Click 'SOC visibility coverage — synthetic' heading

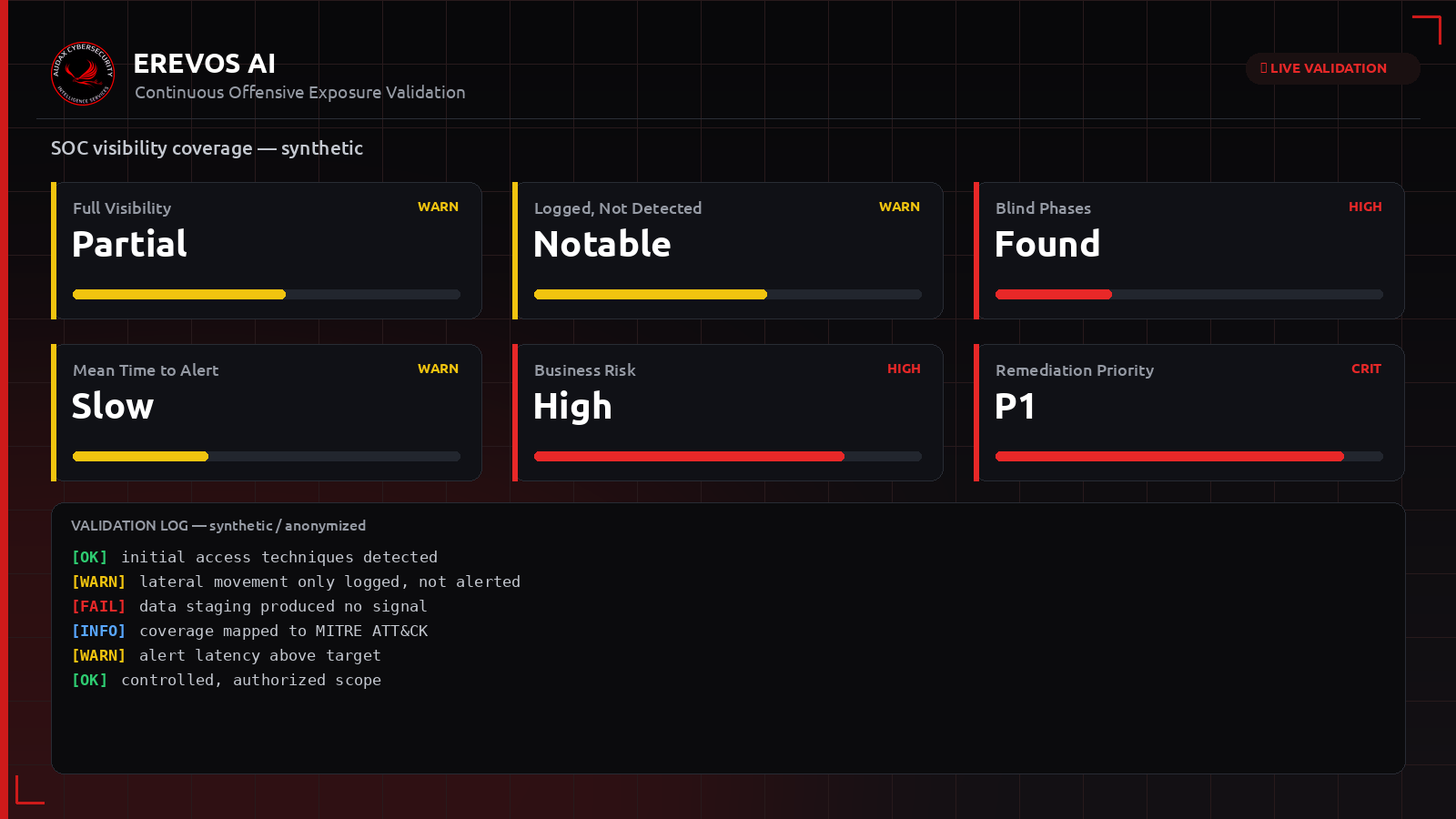[207, 148]
